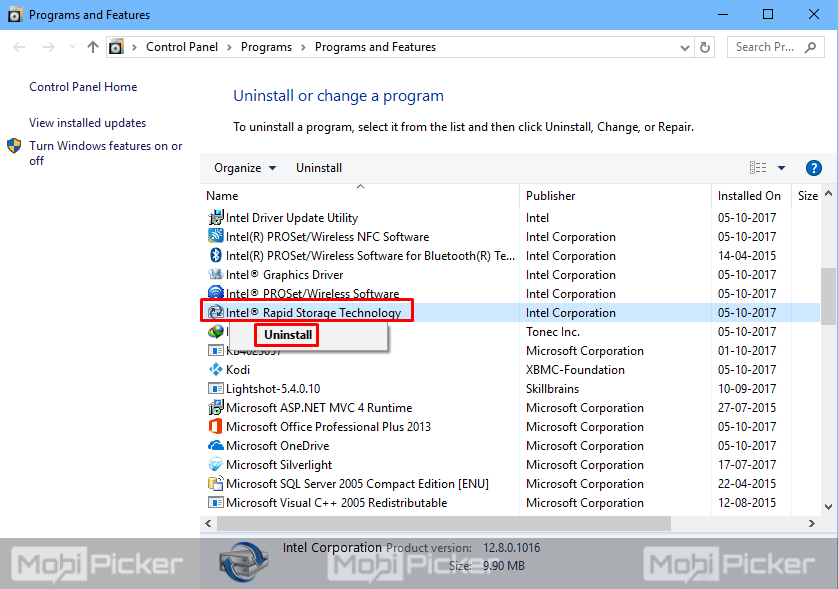
Task: Click the Microsoft SQL Server 2005 Compact icon
Action: pos(215,484)
